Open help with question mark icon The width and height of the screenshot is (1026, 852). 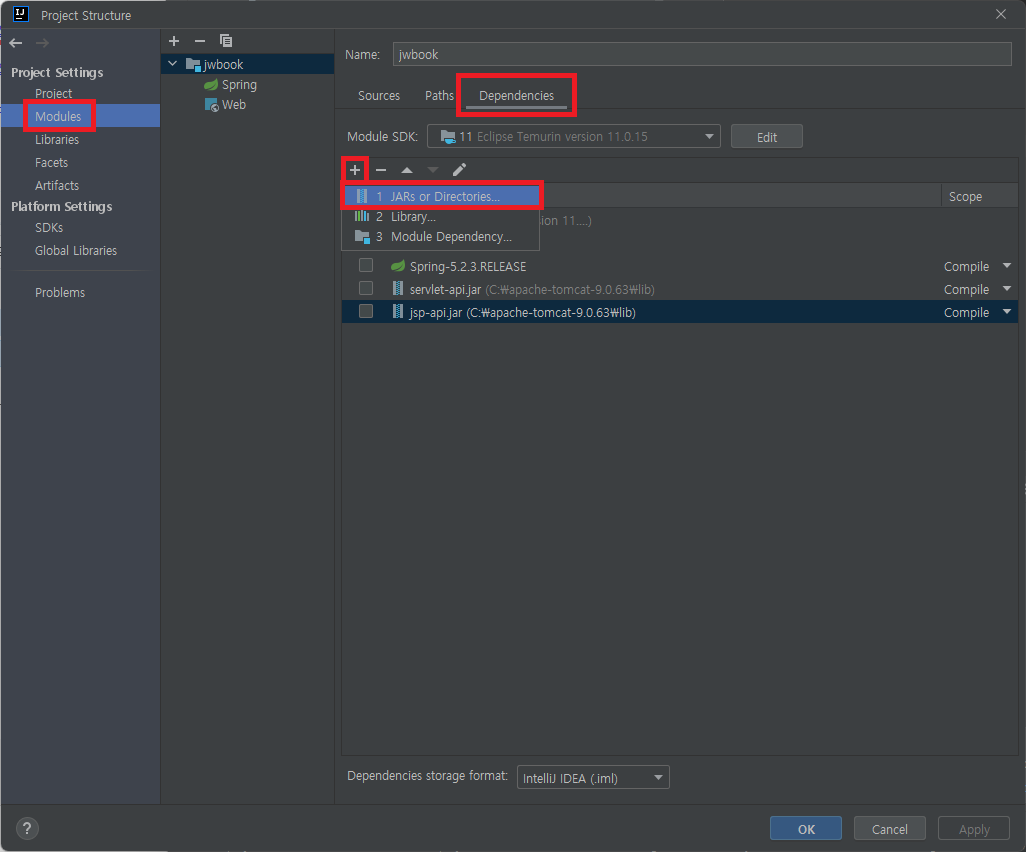27,828
